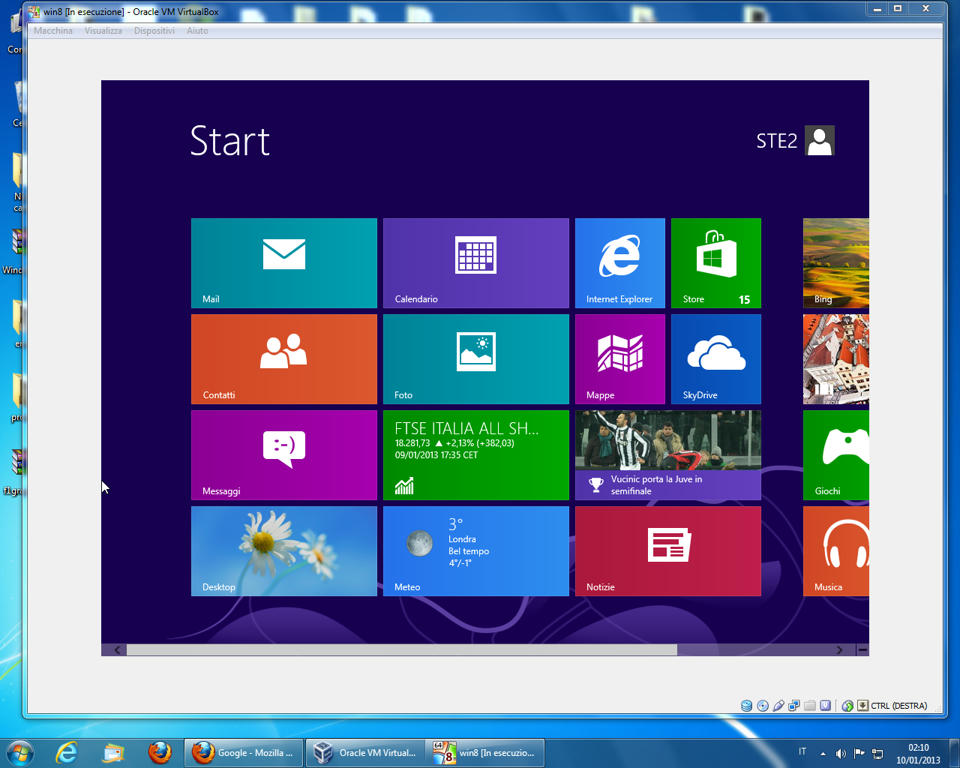Open the Desktop tile with daisies
The image size is (960, 768).
pos(283,551)
